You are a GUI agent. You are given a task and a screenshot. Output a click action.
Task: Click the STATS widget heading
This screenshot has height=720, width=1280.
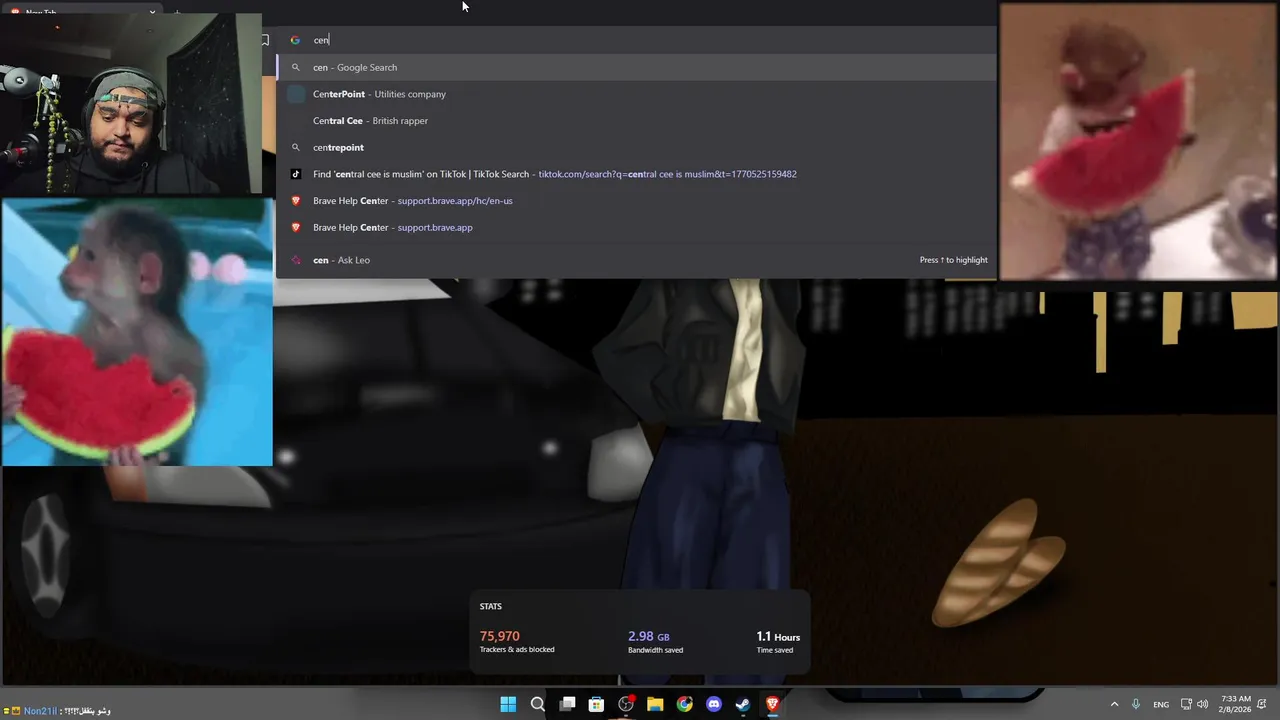coord(490,606)
